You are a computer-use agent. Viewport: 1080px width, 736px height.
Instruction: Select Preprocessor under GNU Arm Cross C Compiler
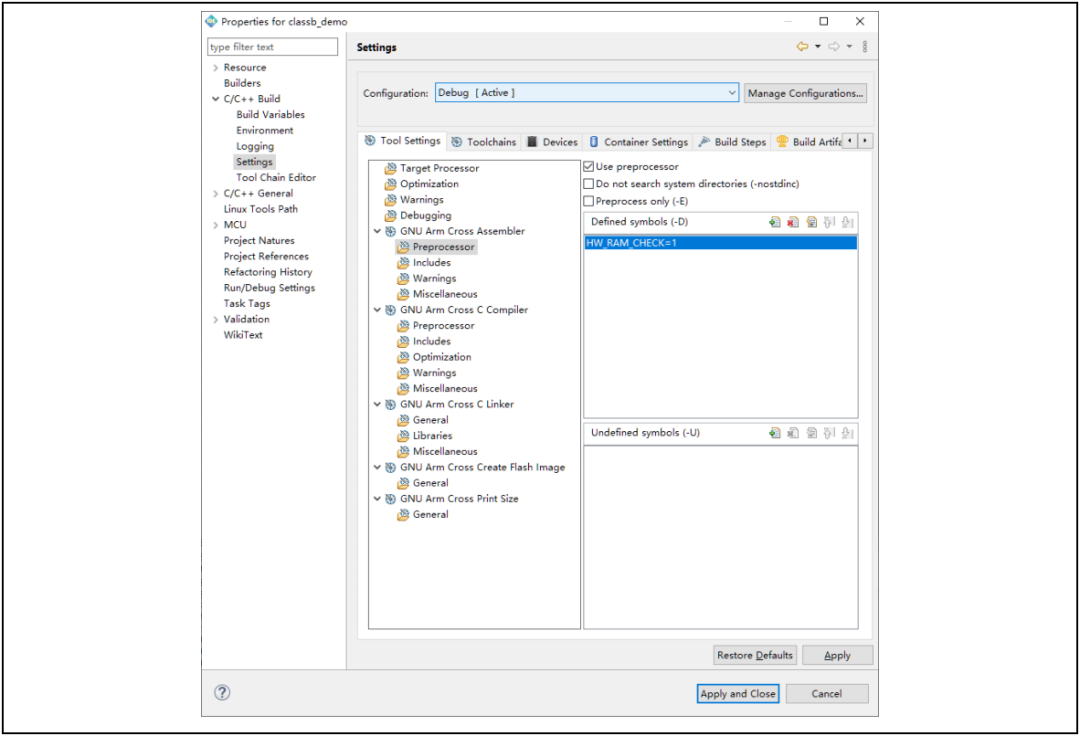point(444,326)
